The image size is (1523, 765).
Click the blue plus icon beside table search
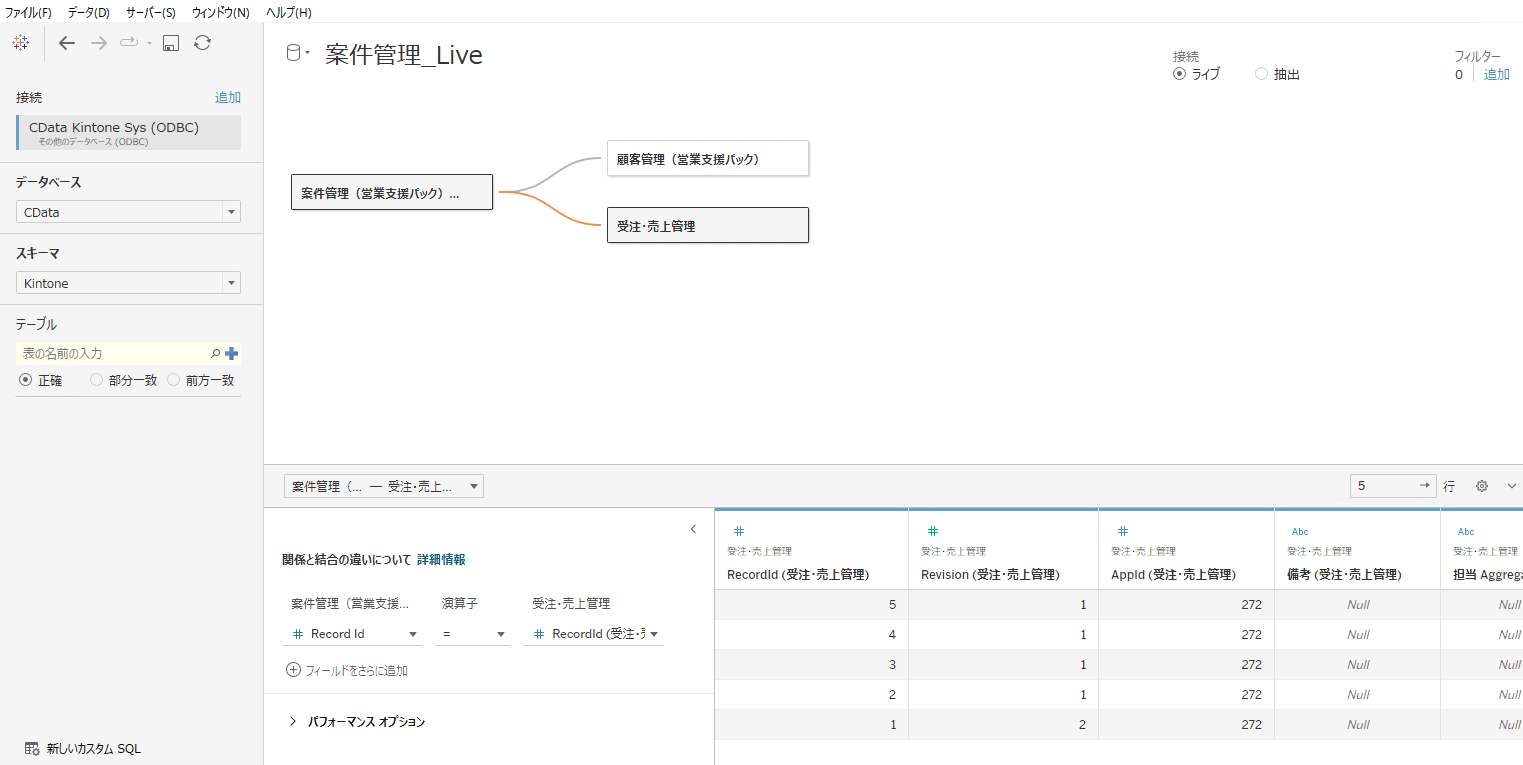(x=232, y=353)
